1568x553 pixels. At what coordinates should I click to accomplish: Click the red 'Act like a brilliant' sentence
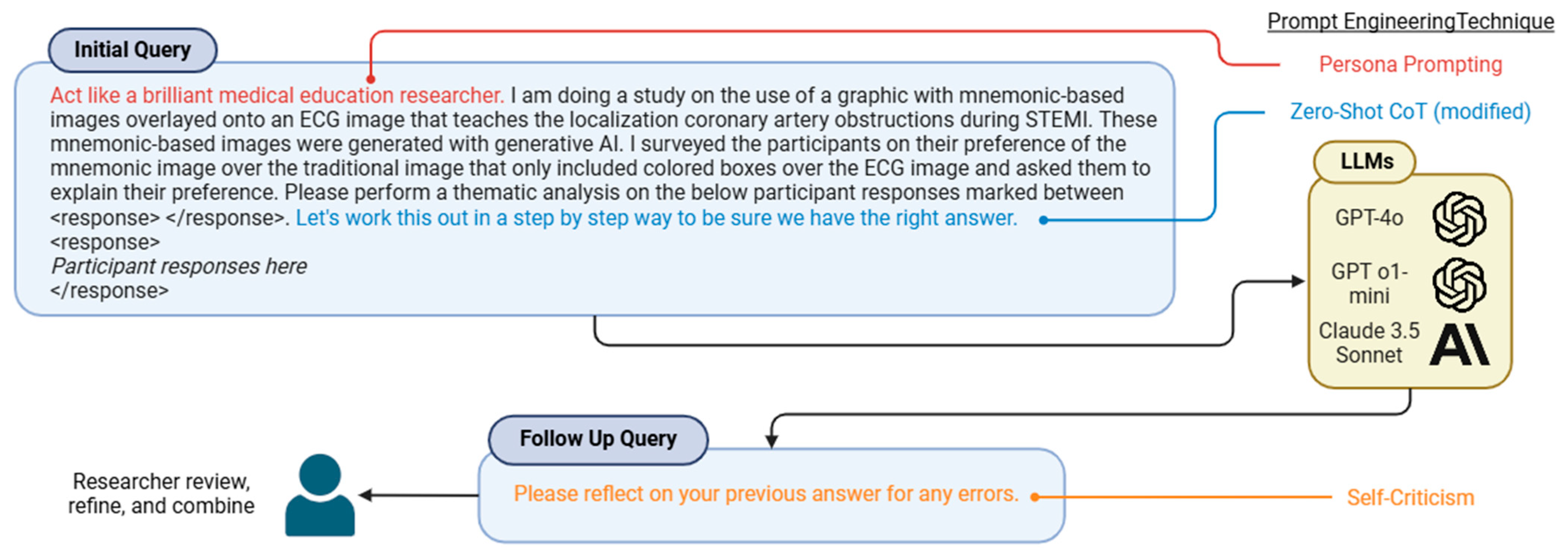(277, 96)
